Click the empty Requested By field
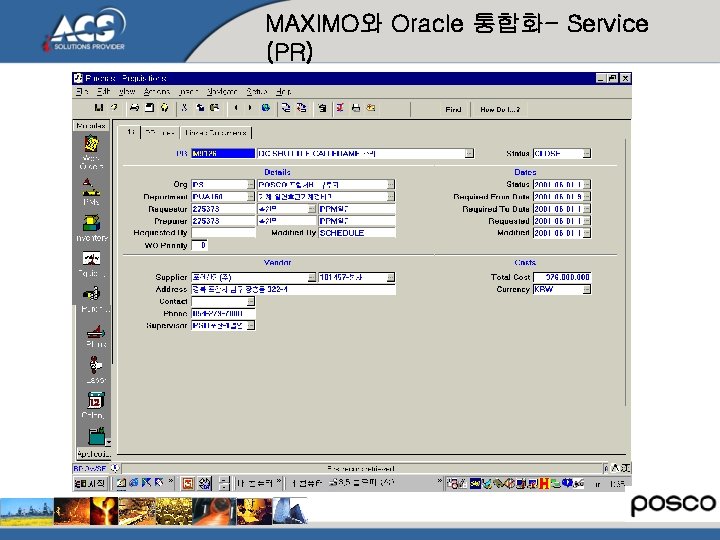Image resolution: width=720 pixels, height=540 pixels. [x=223, y=233]
